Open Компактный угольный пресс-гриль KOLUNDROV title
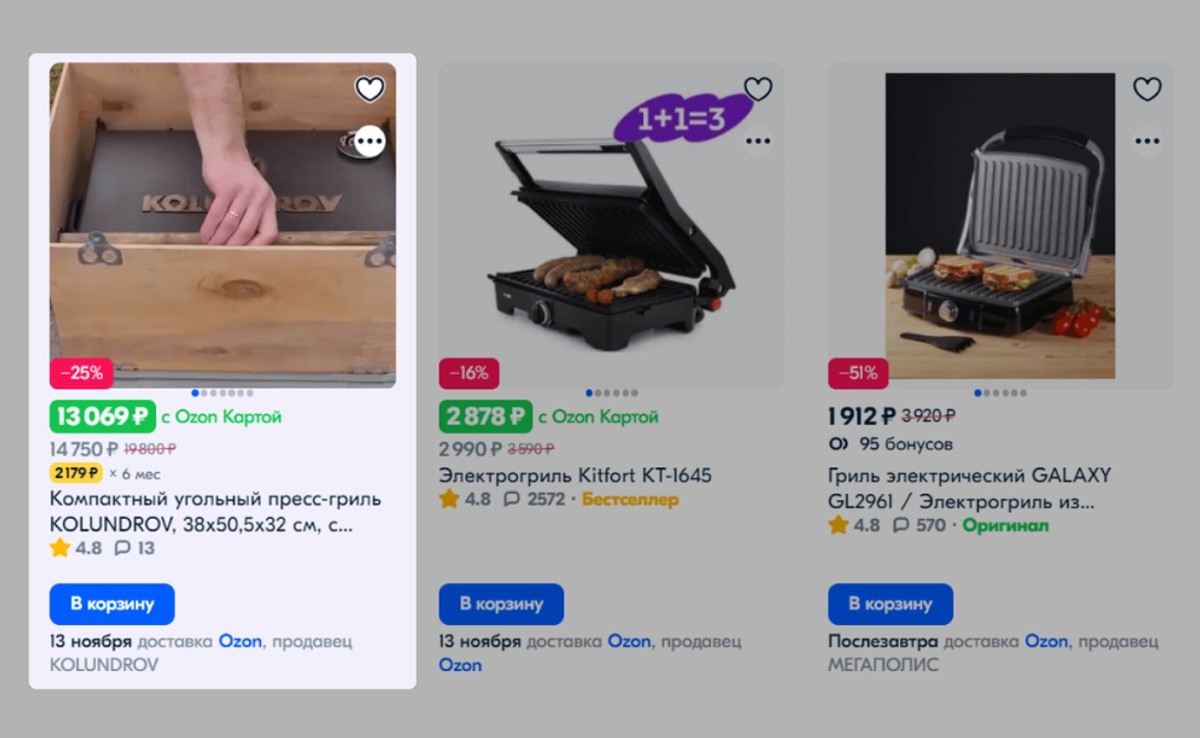The width and height of the screenshot is (1200, 738). [x=215, y=511]
